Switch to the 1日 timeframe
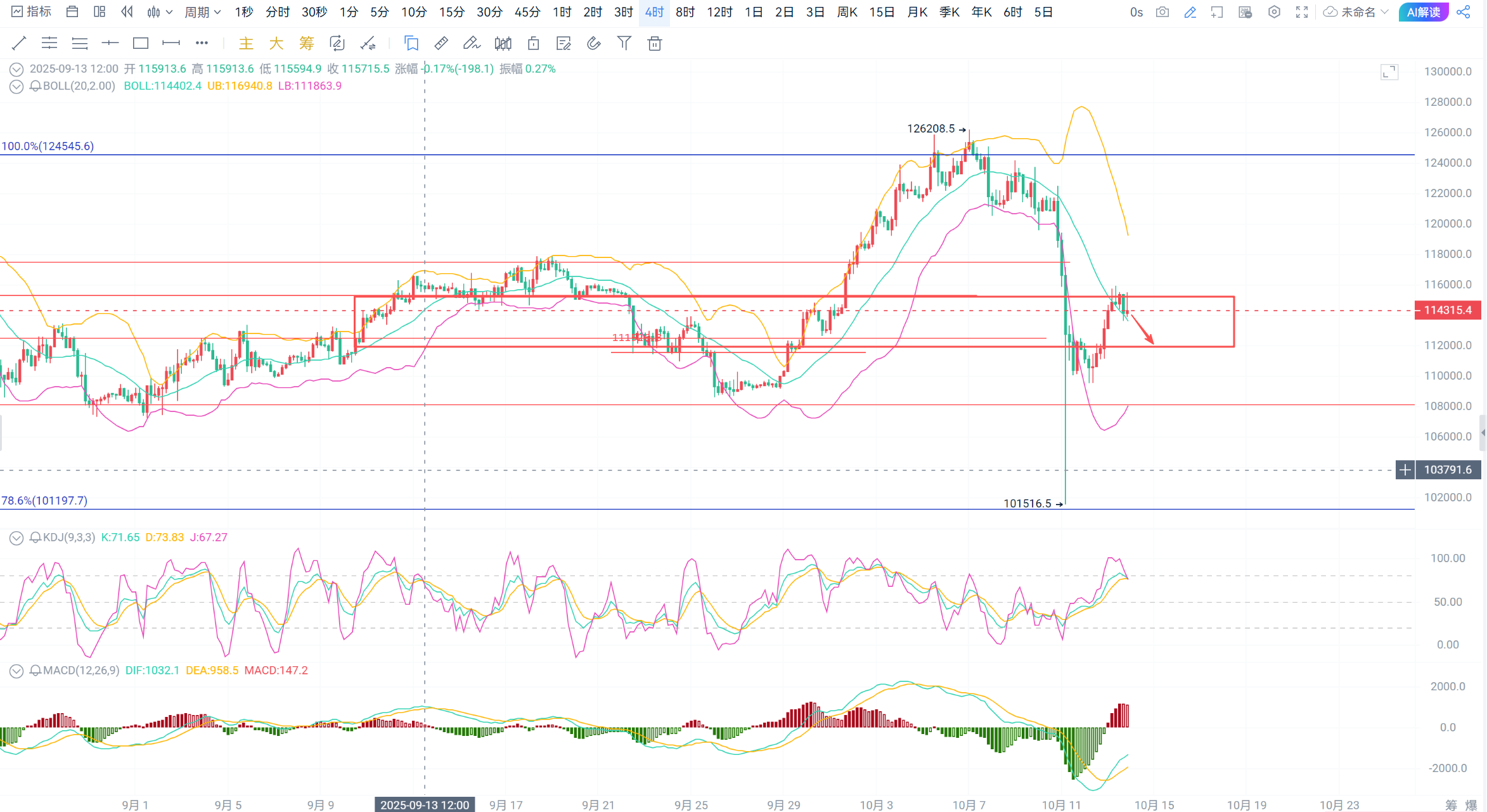The height and width of the screenshot is (812, 1487). coord(753,12)
